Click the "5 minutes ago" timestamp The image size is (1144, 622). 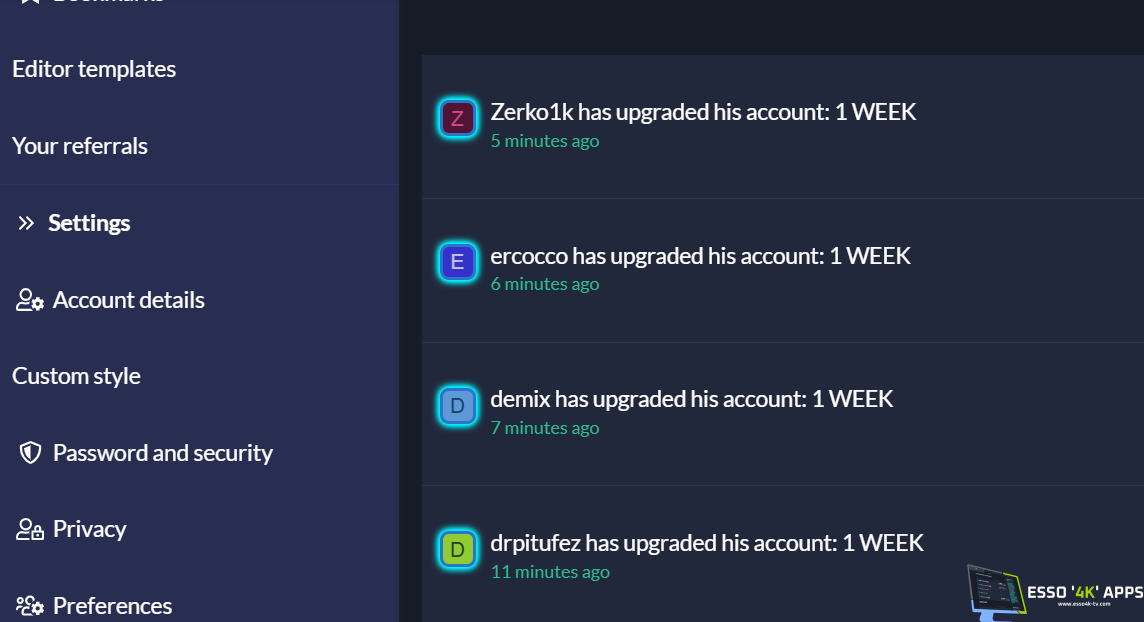(x=545, y=141)
